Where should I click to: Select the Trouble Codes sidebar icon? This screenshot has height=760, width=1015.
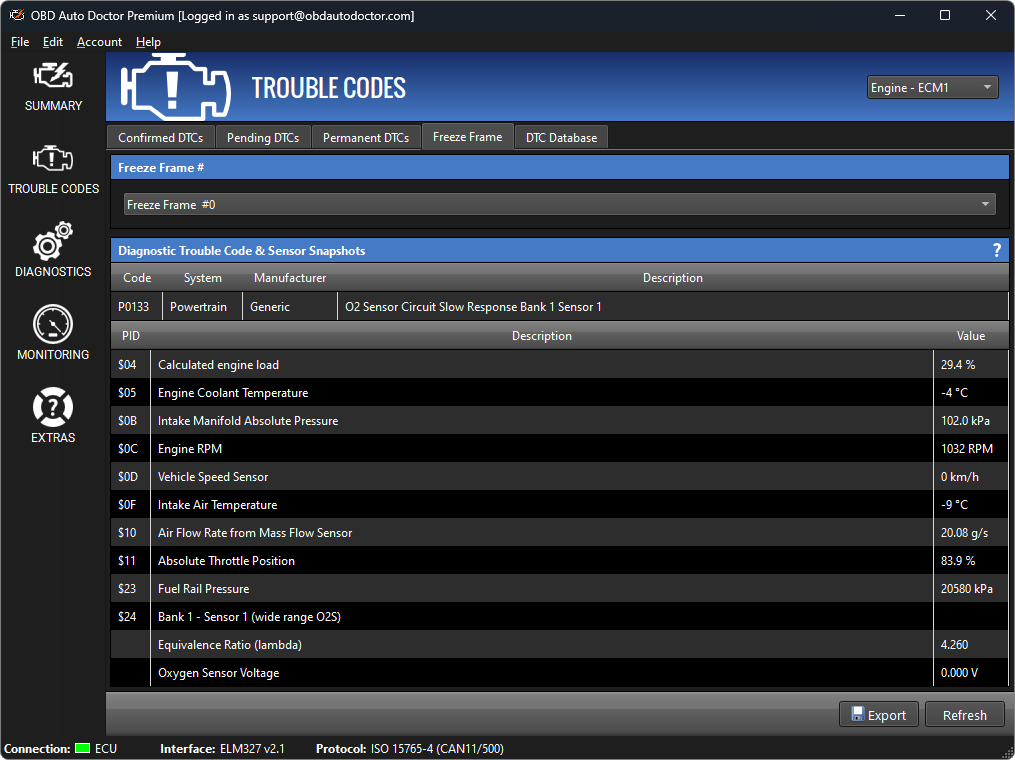pyautogui.click(x=53, y=158)
